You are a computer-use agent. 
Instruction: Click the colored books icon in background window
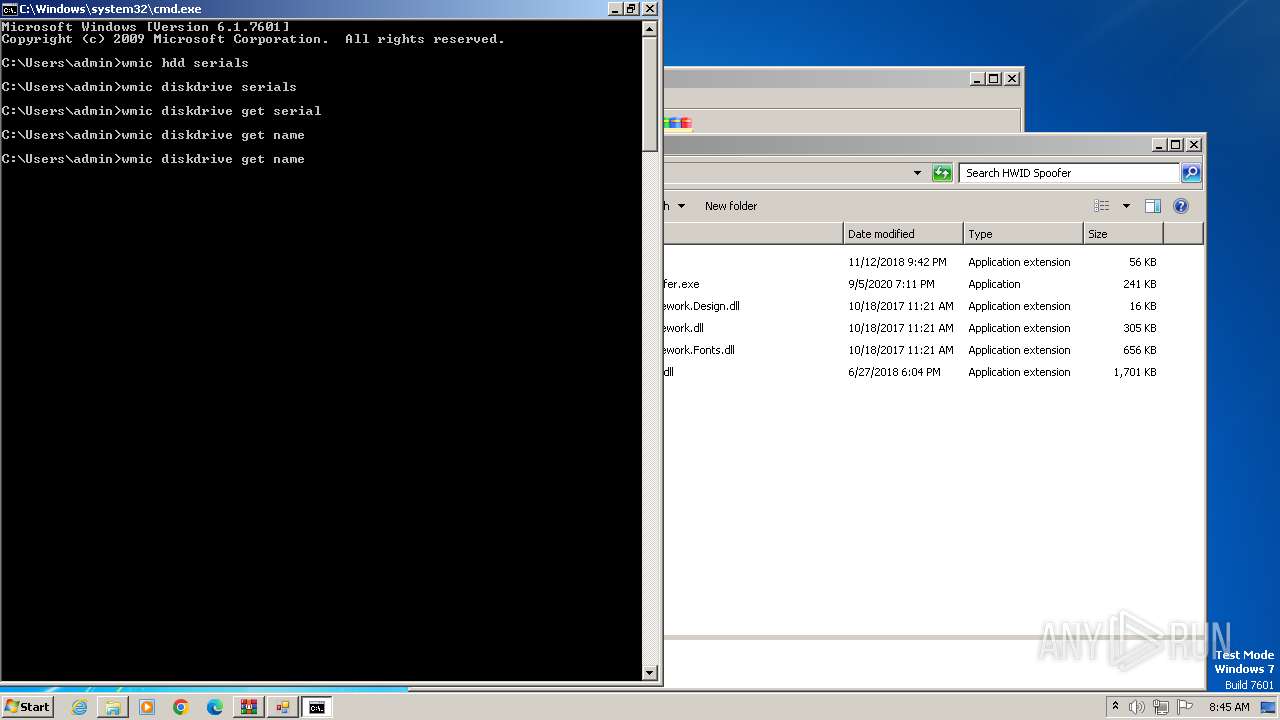click(x=679, y=123)
